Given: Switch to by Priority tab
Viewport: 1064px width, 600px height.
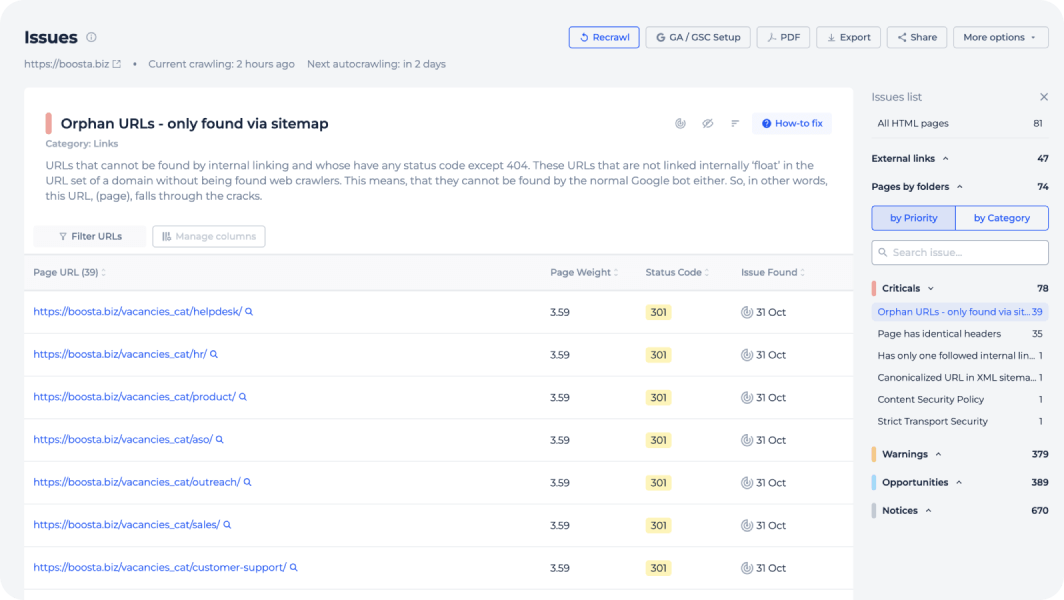Looking at the screenshot, I should pyautogui.click(x=913, y=218).
